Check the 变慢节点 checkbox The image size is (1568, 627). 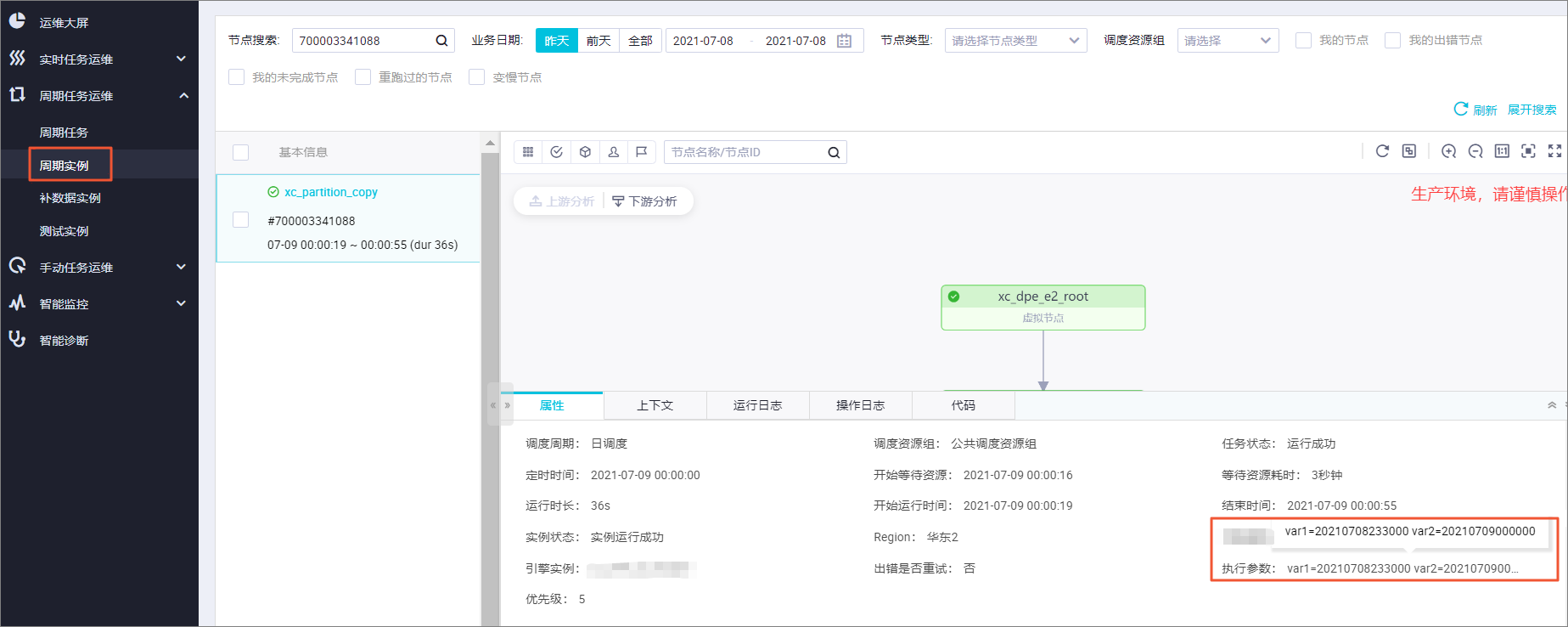click(x=476, y=77)
